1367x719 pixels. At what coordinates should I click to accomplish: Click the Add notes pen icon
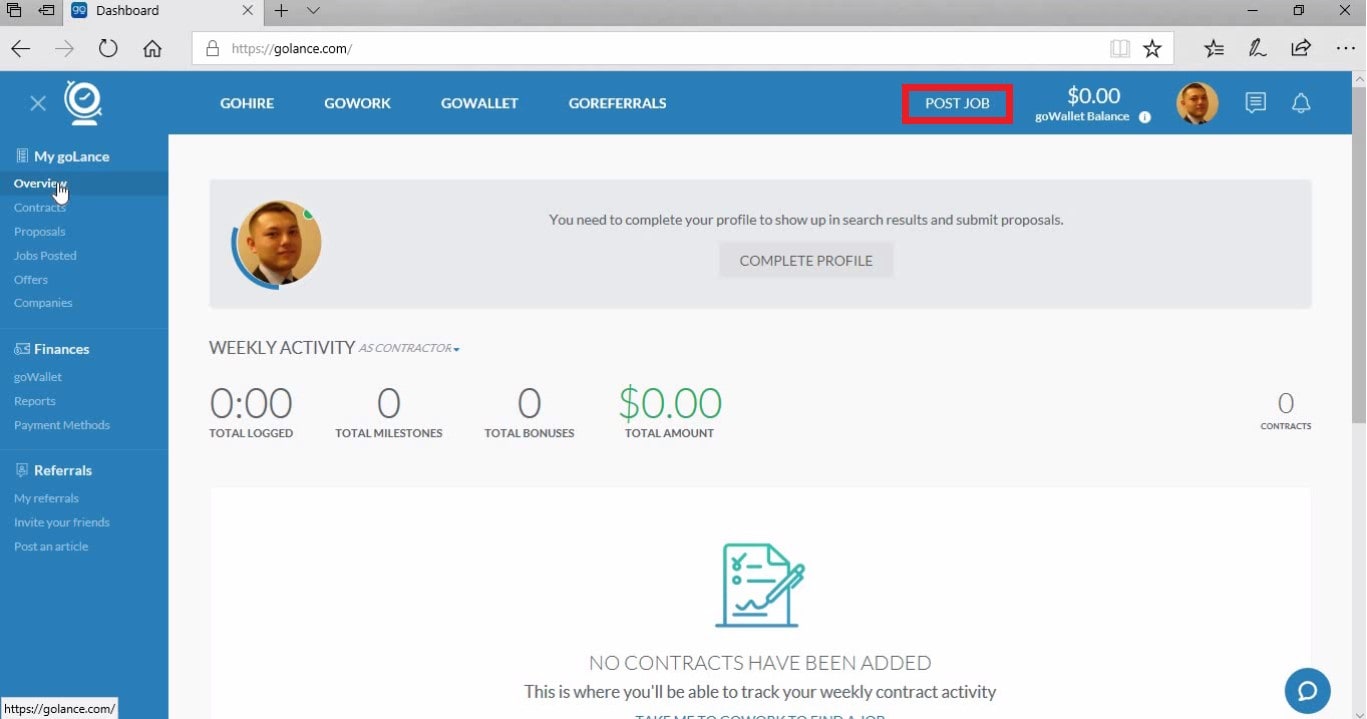click(1257, 48)
